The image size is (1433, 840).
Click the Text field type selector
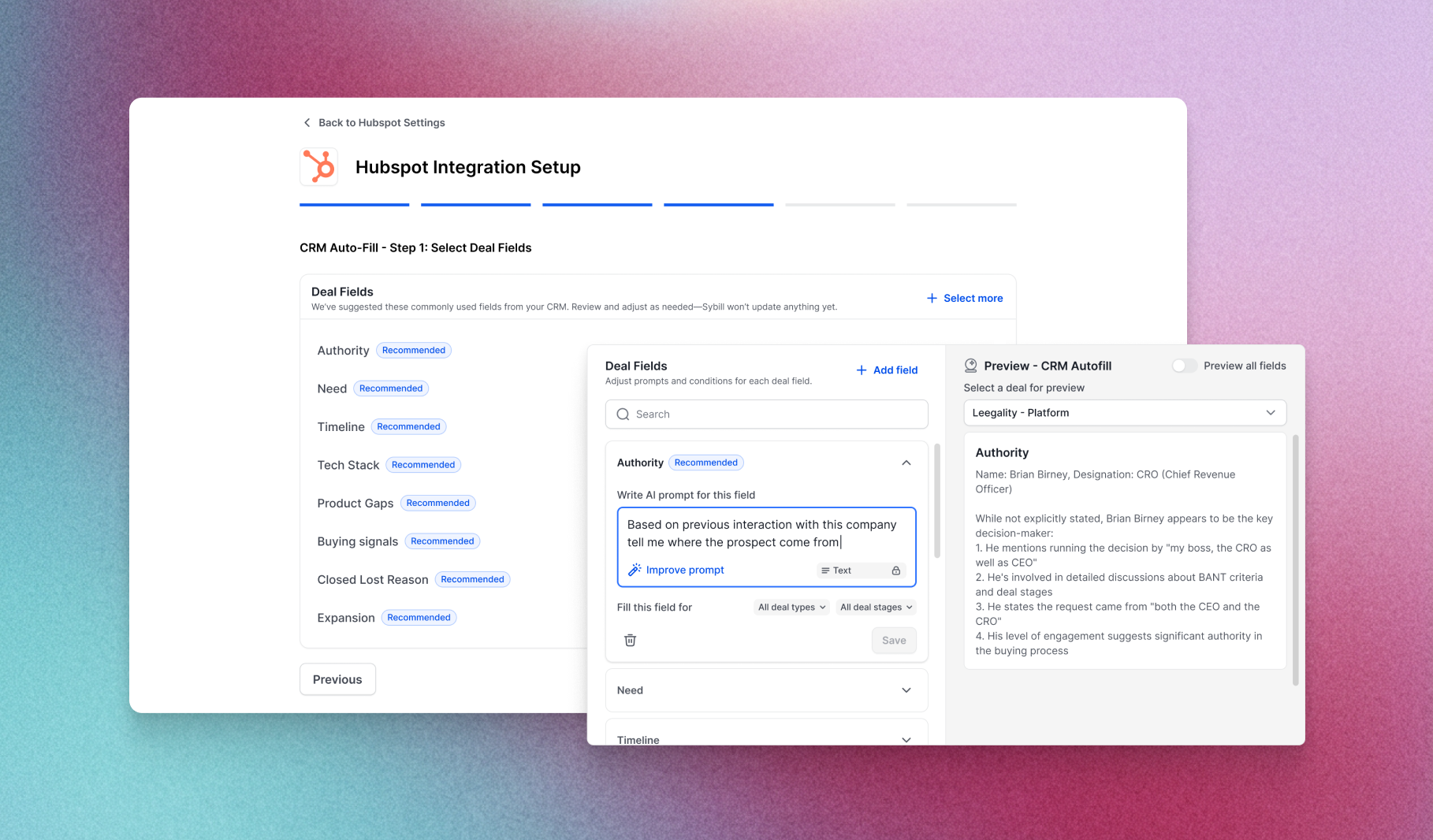(862, 571)
